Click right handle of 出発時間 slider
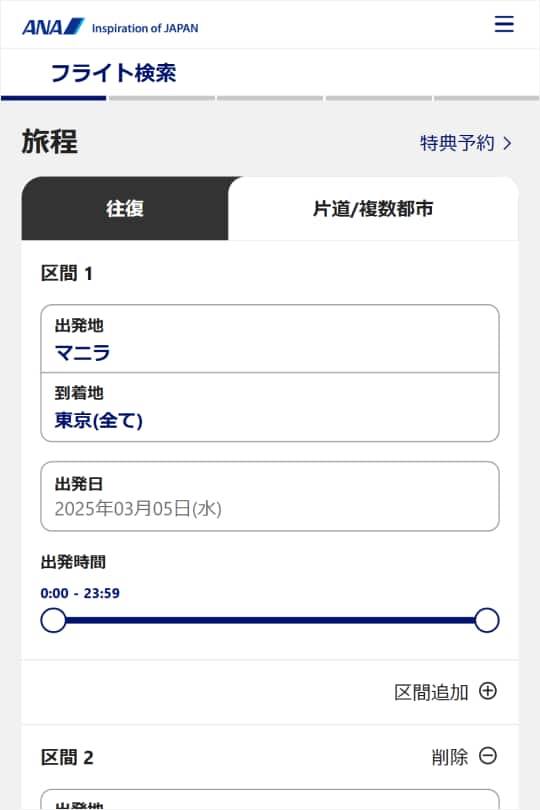This screenshot has height=810, width=540. [x=487, y=620]
